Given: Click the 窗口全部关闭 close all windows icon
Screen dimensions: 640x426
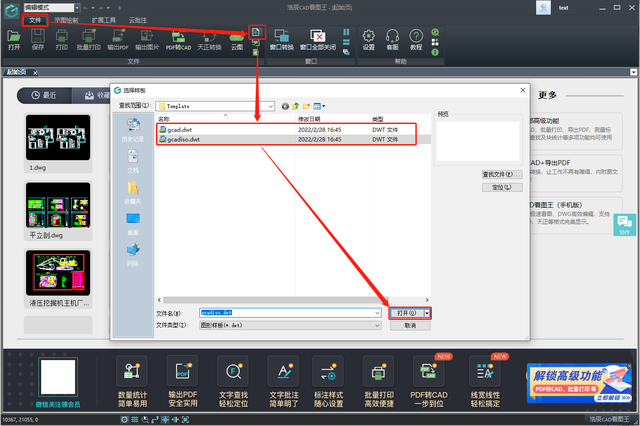Looking at the screenshot, I should [318, 40].
